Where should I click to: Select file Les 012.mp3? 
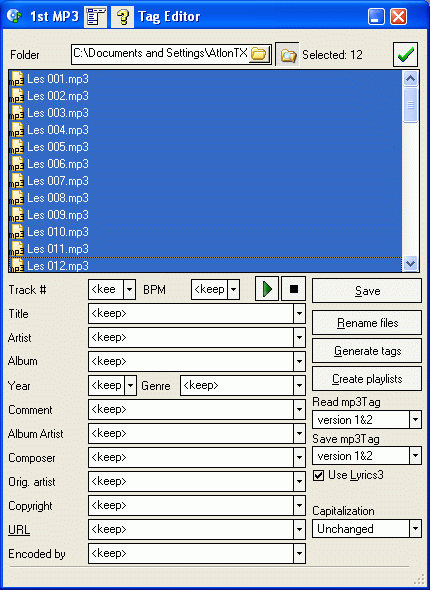click(x=205, y=265)
